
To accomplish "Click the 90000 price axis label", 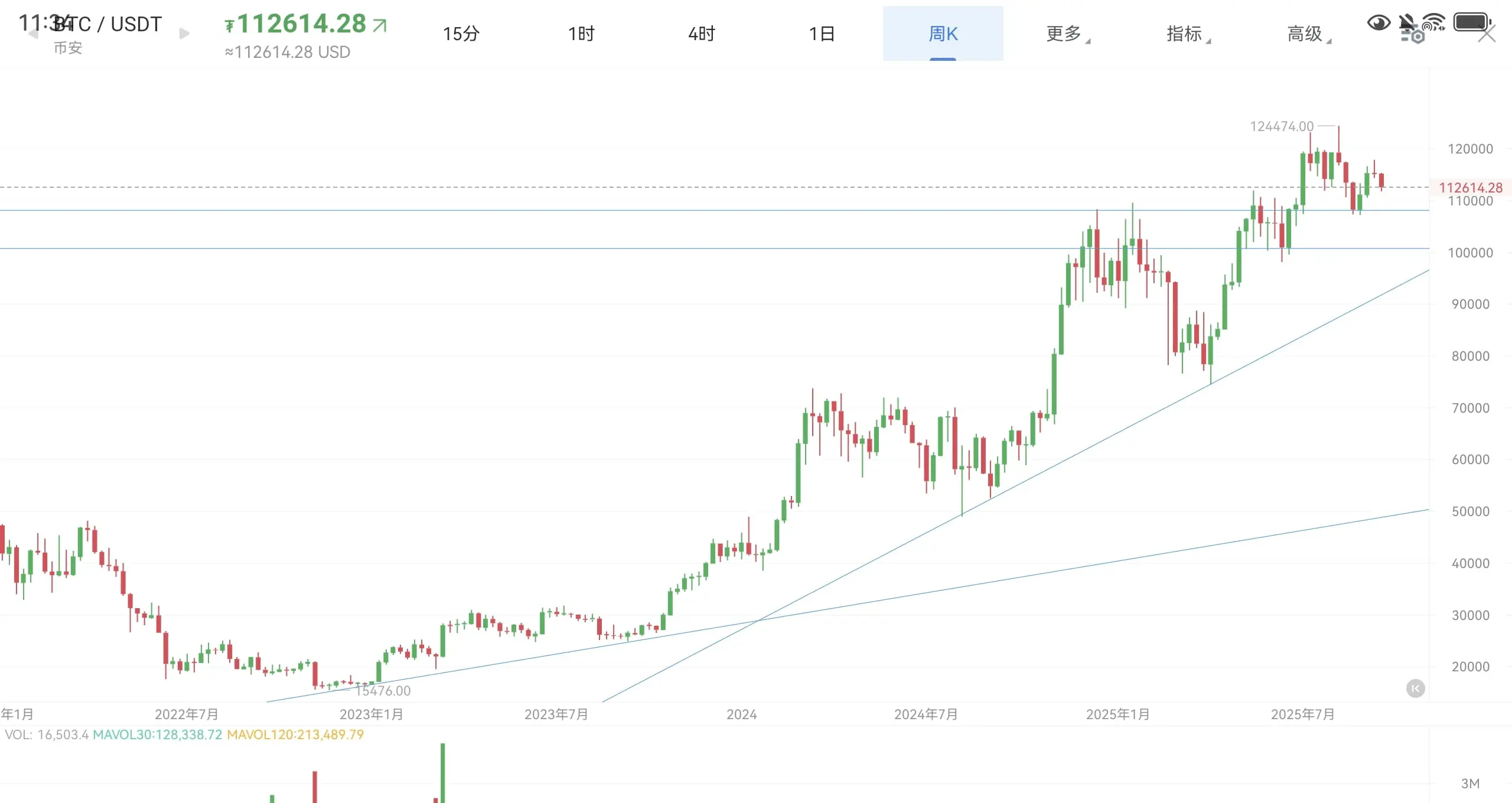I will point(1470,304).
